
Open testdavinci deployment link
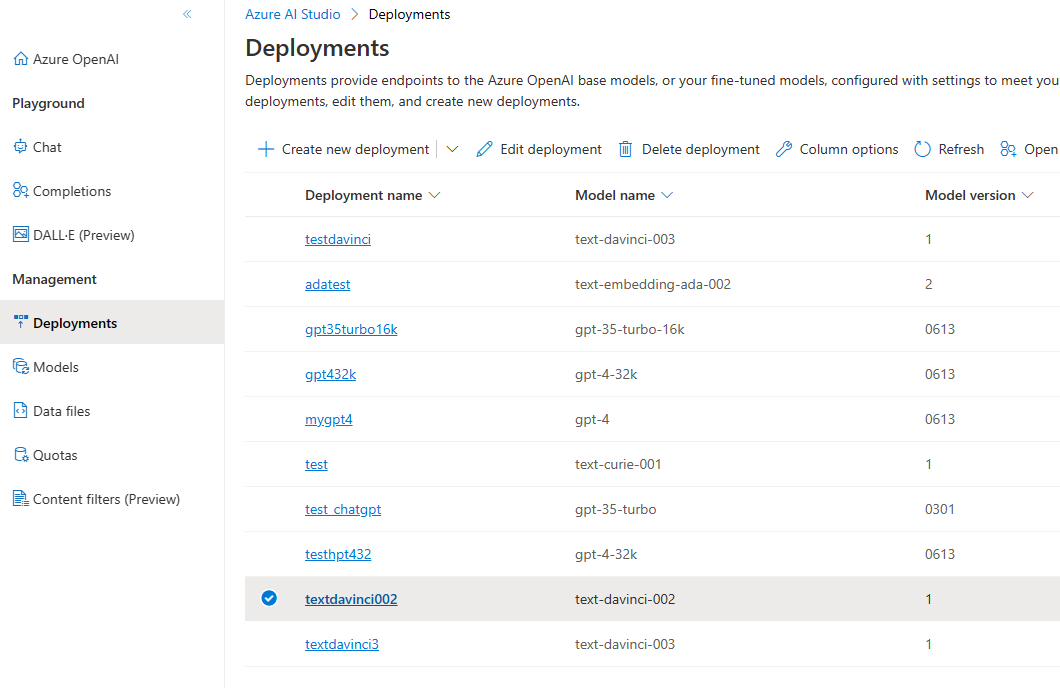click(338, 239)
